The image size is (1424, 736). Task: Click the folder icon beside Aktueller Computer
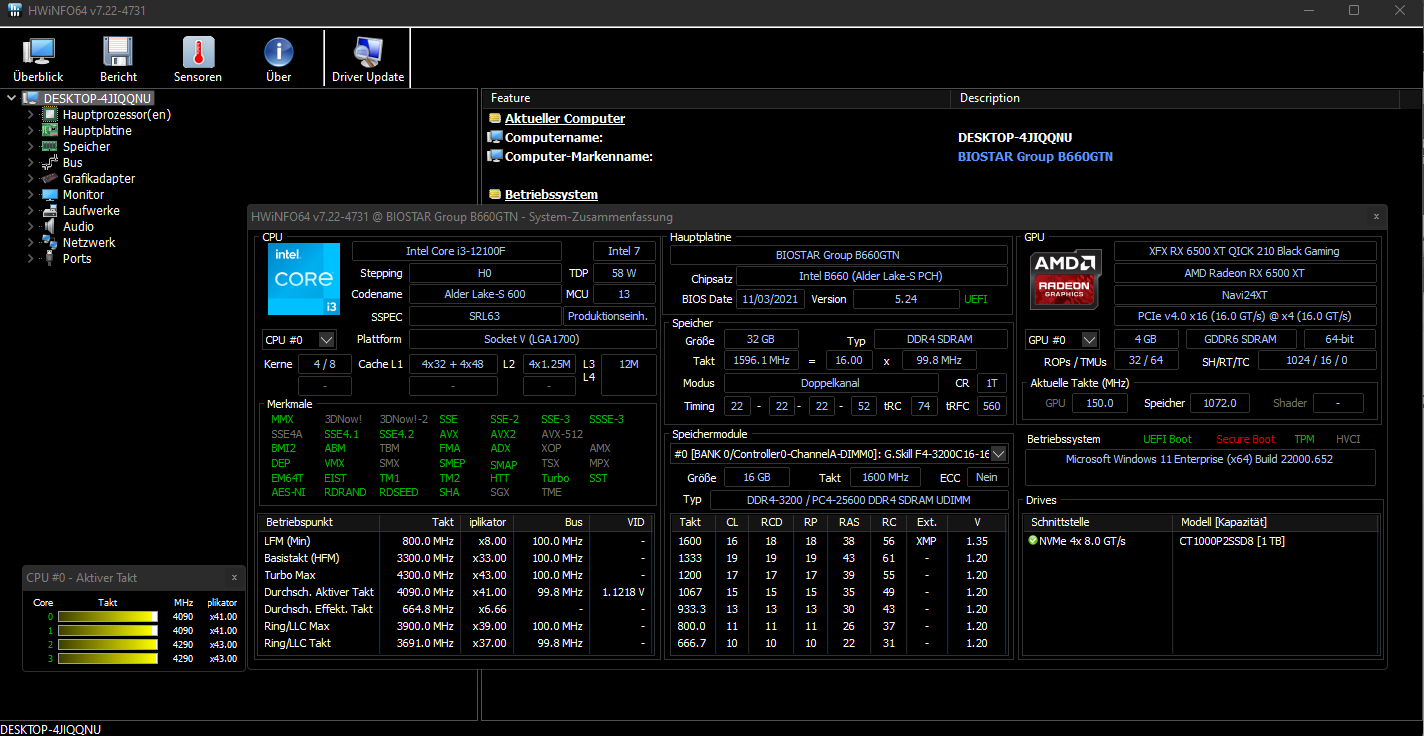tap(495, 118)
